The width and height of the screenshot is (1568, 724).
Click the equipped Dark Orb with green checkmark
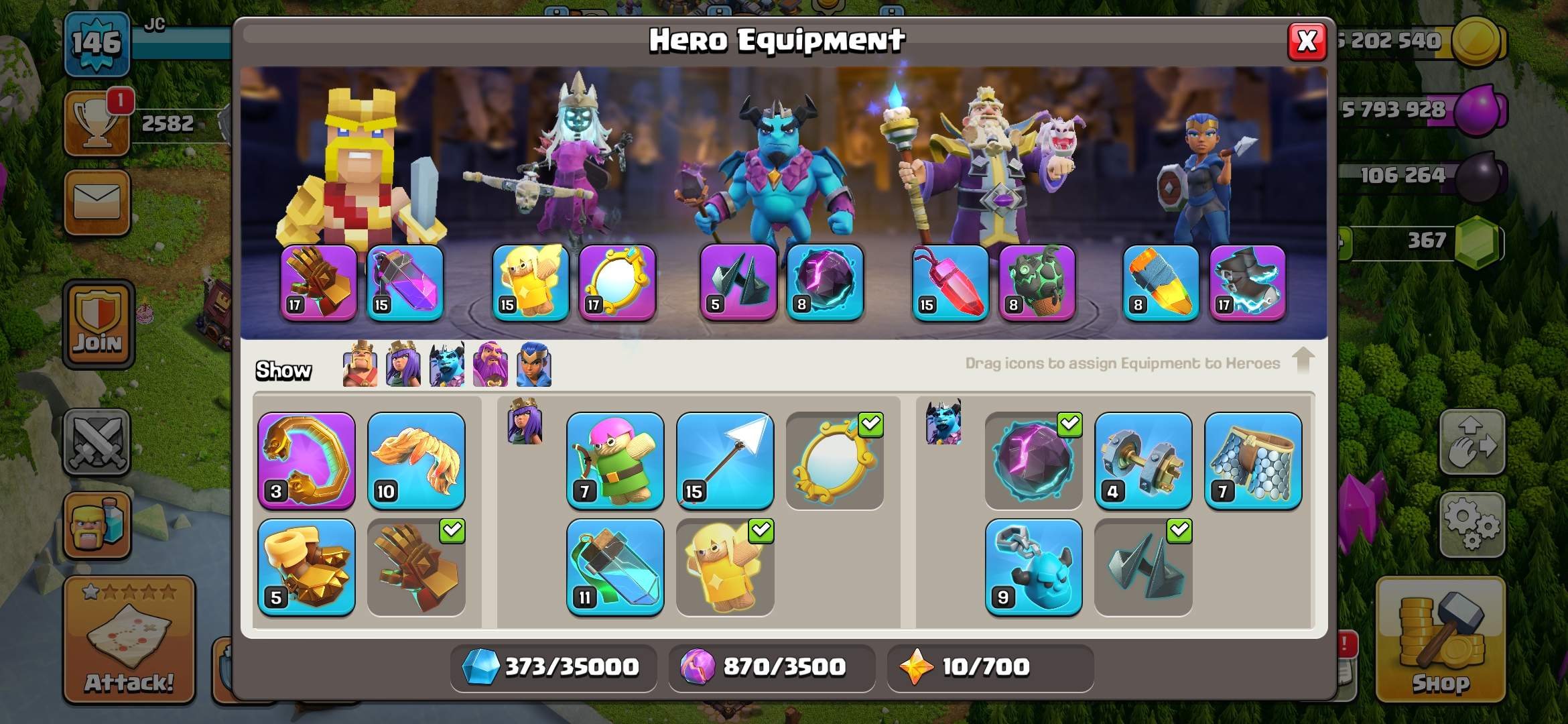1034,461
